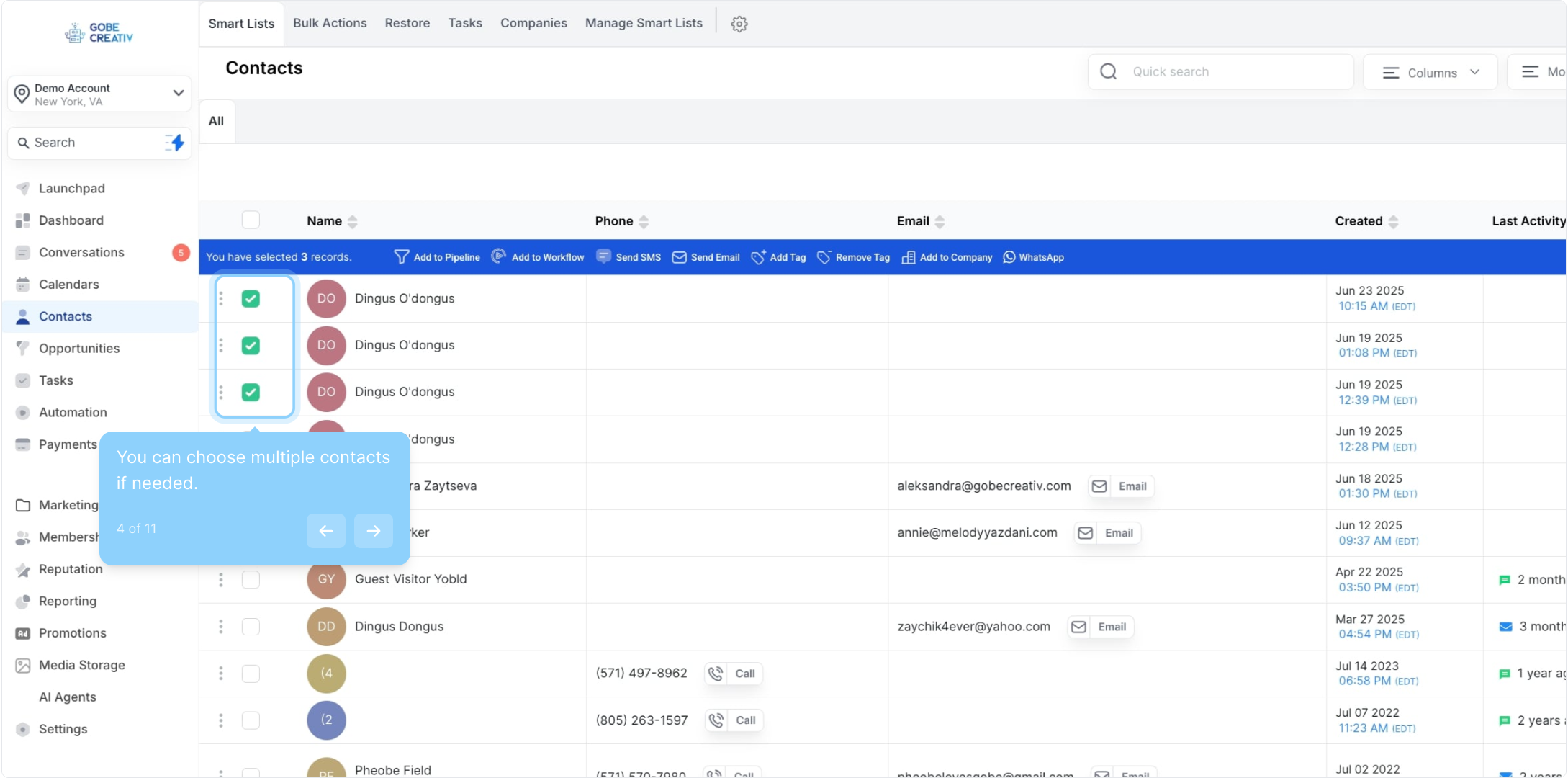Advance the tour with the next arrow
This screenshot has height=778, width=1568.
(x=373, y=531)
